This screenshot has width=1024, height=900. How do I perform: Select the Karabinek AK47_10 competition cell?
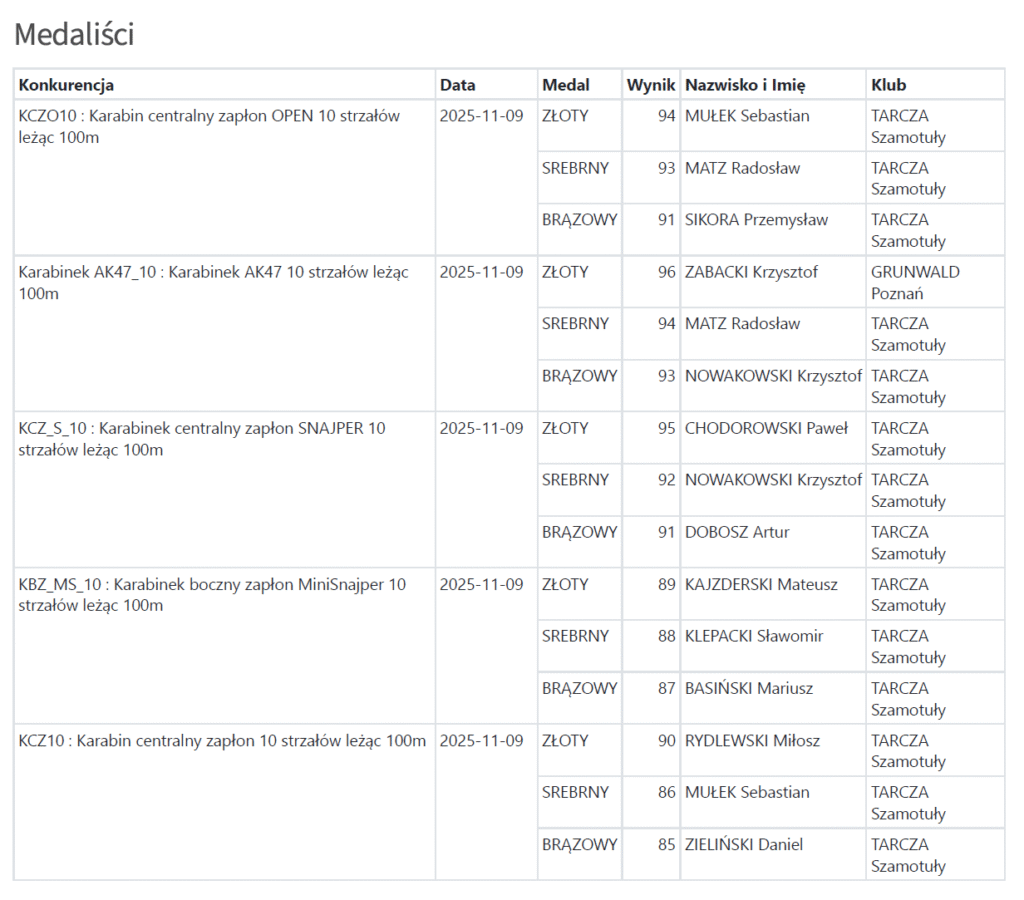coord(213,283)
